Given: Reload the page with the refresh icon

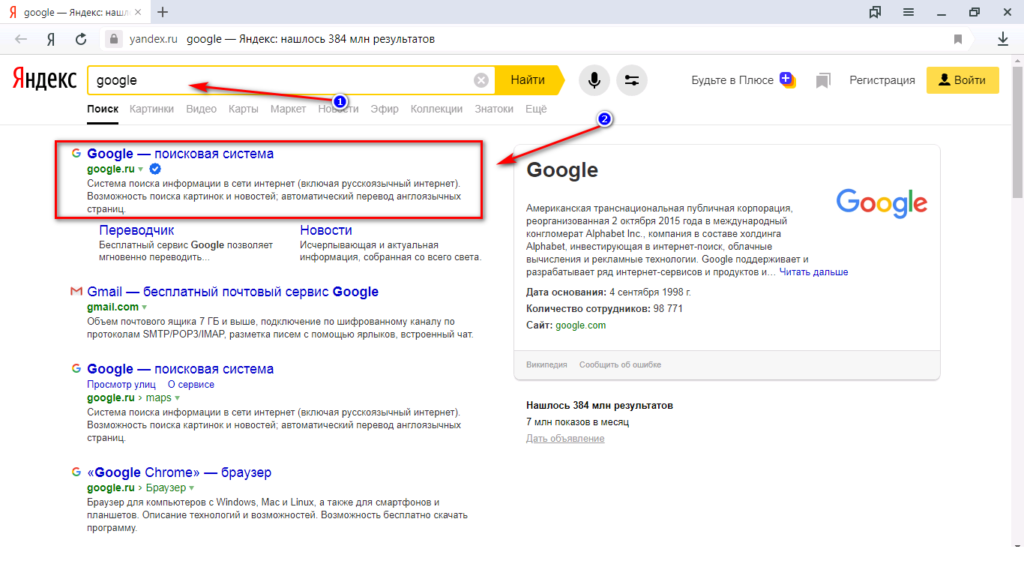Looking at the screenshot, I should pyautogui.click(x=81, y=39).
